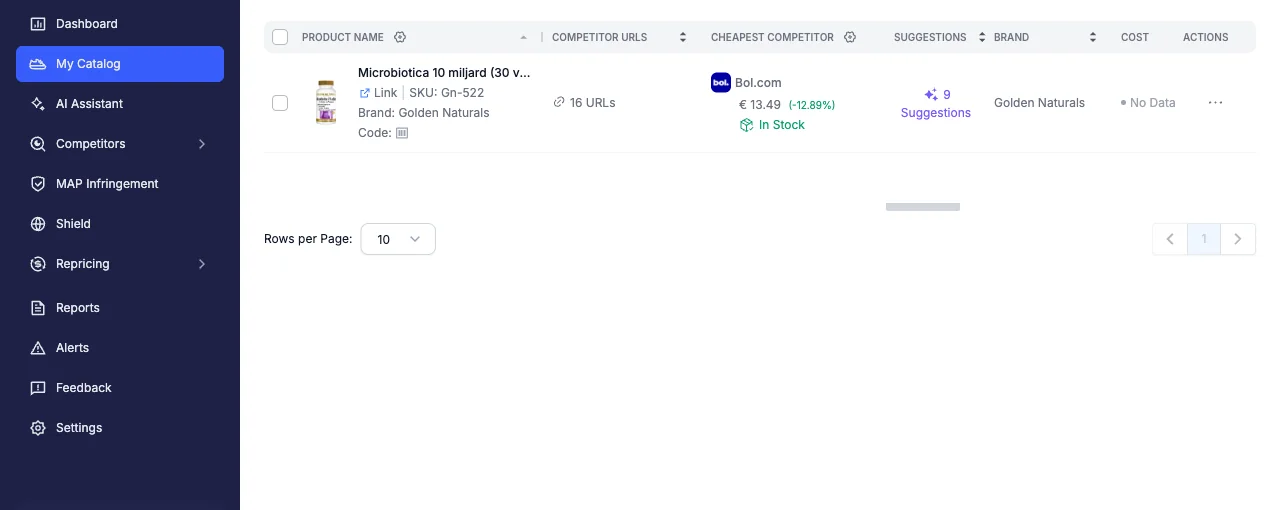1280x510 pixels.
Task: Sort the Suggestions column
Action: [982, 37]
